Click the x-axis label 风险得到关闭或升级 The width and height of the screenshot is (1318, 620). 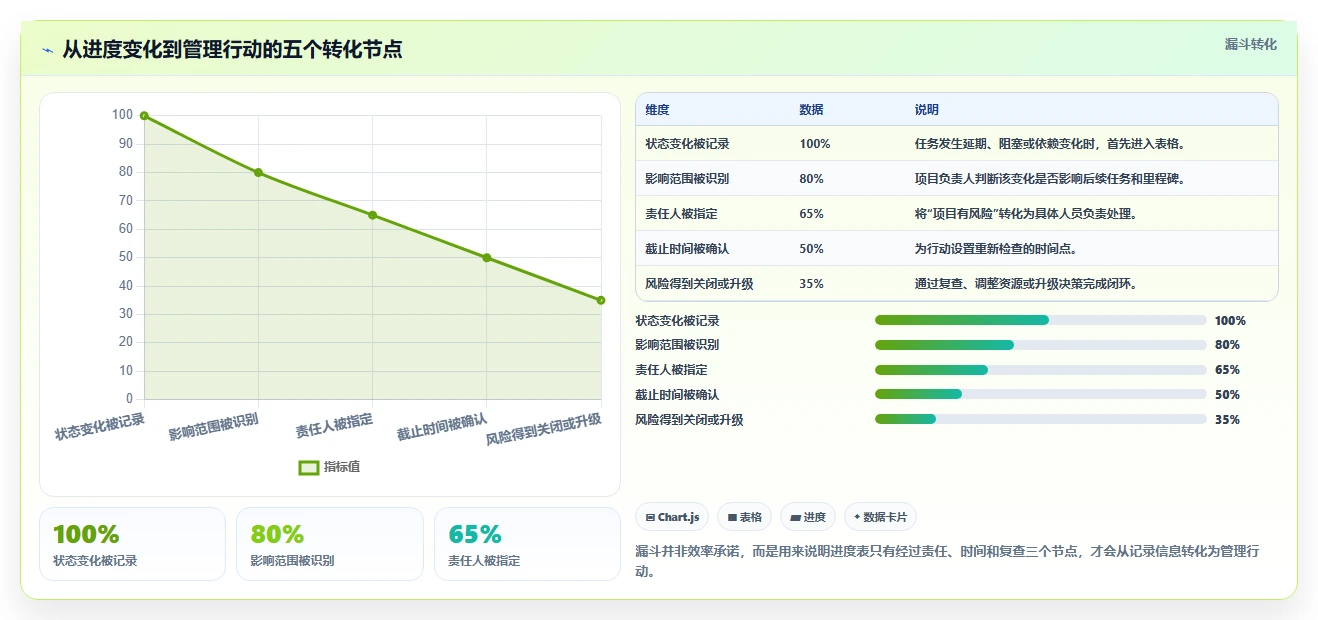544,430
